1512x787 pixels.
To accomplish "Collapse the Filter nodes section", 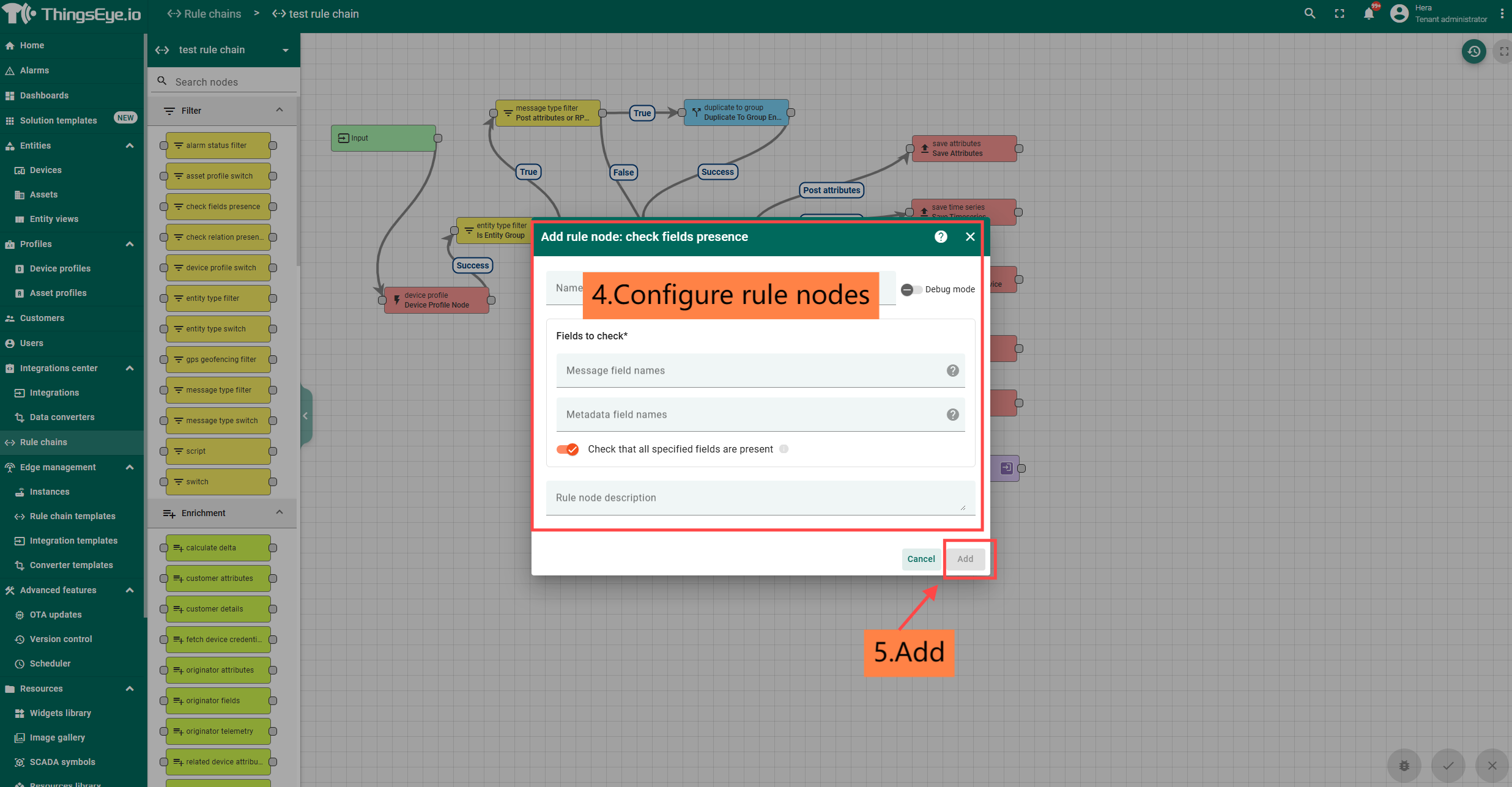I will 280,111.
